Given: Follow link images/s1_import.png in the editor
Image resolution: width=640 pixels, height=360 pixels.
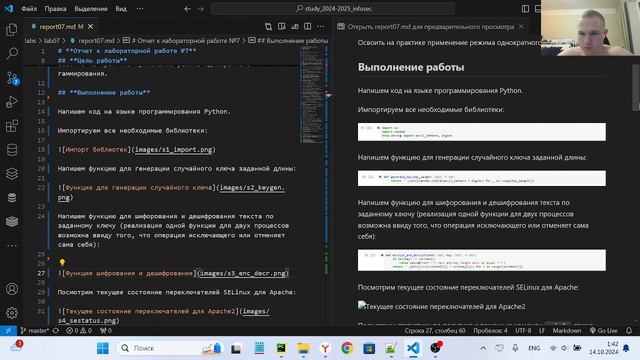Looking at the screenshot, I should click(173, 149).
